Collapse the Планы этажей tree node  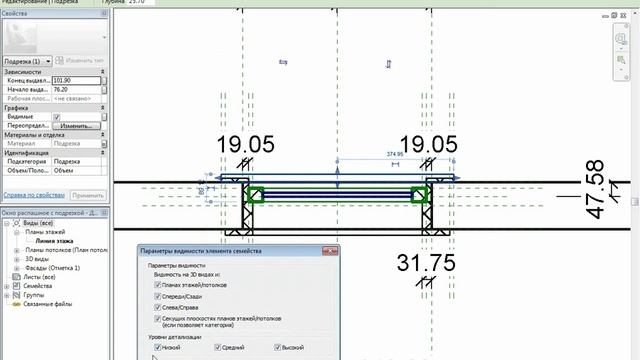point(17,232)
